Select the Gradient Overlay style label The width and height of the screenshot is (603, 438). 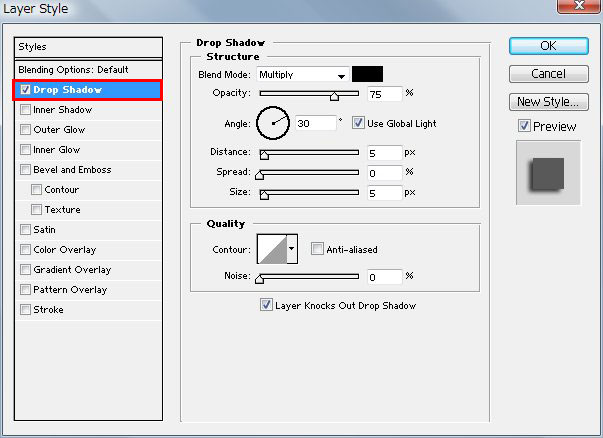click(x=72, y=270)
